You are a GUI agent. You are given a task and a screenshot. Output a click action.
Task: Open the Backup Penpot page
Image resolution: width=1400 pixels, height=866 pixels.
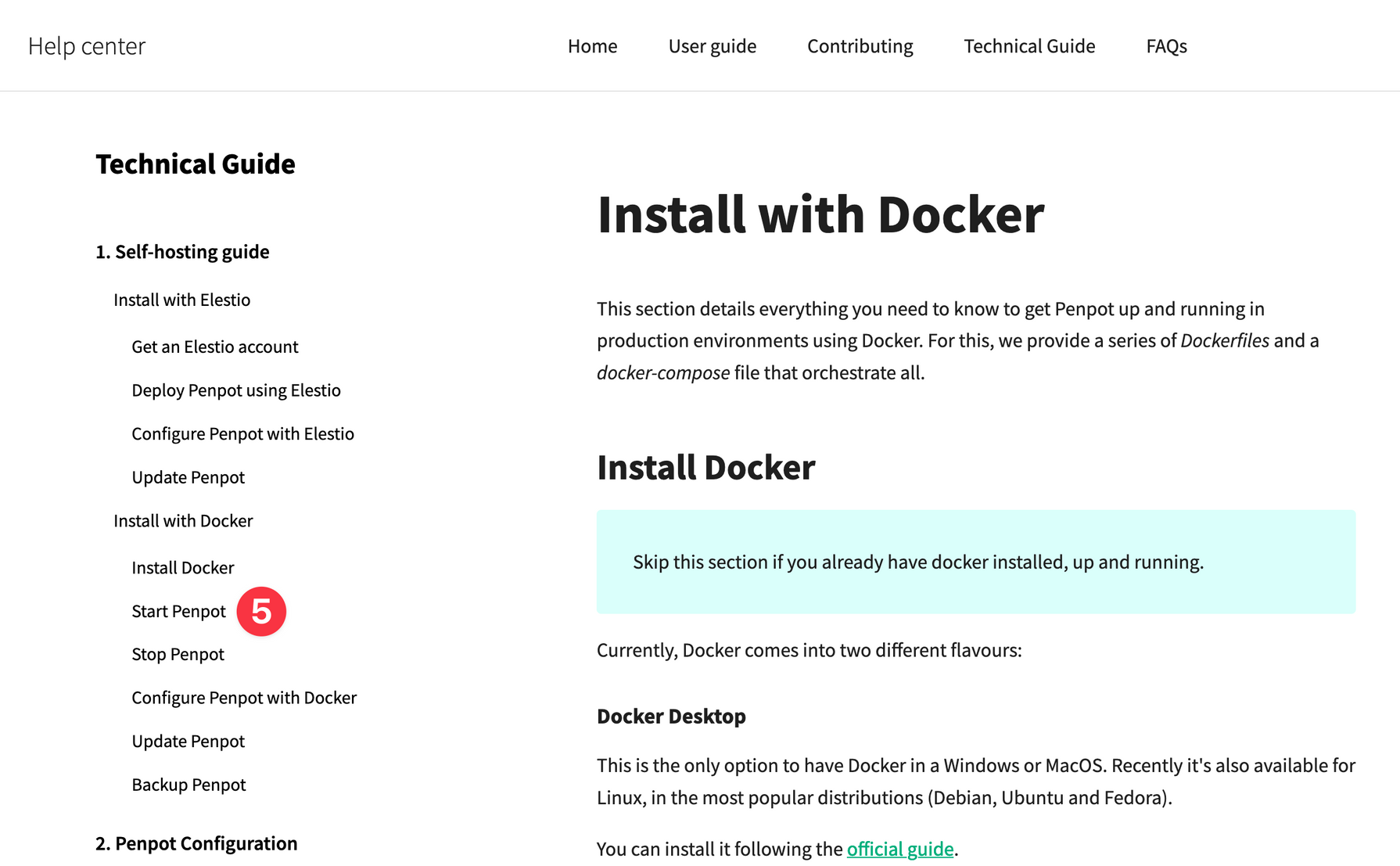(x=188, y=784)
